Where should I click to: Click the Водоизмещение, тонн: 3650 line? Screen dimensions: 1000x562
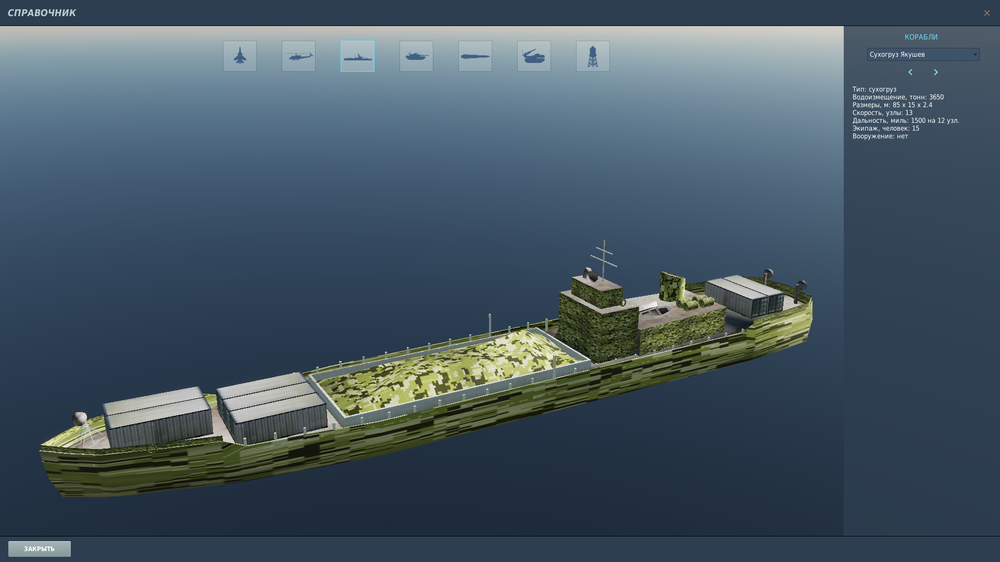tap(898, 97)
